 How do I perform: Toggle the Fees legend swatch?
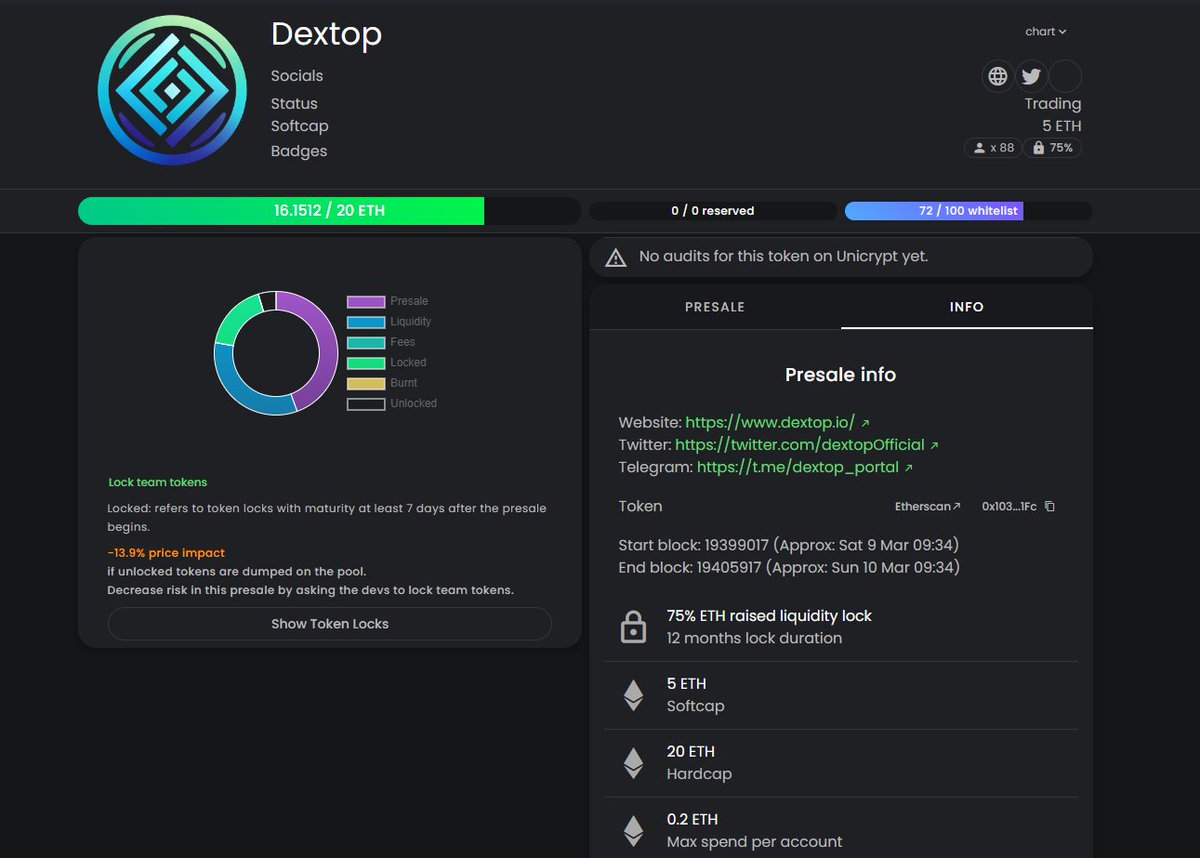366,343
